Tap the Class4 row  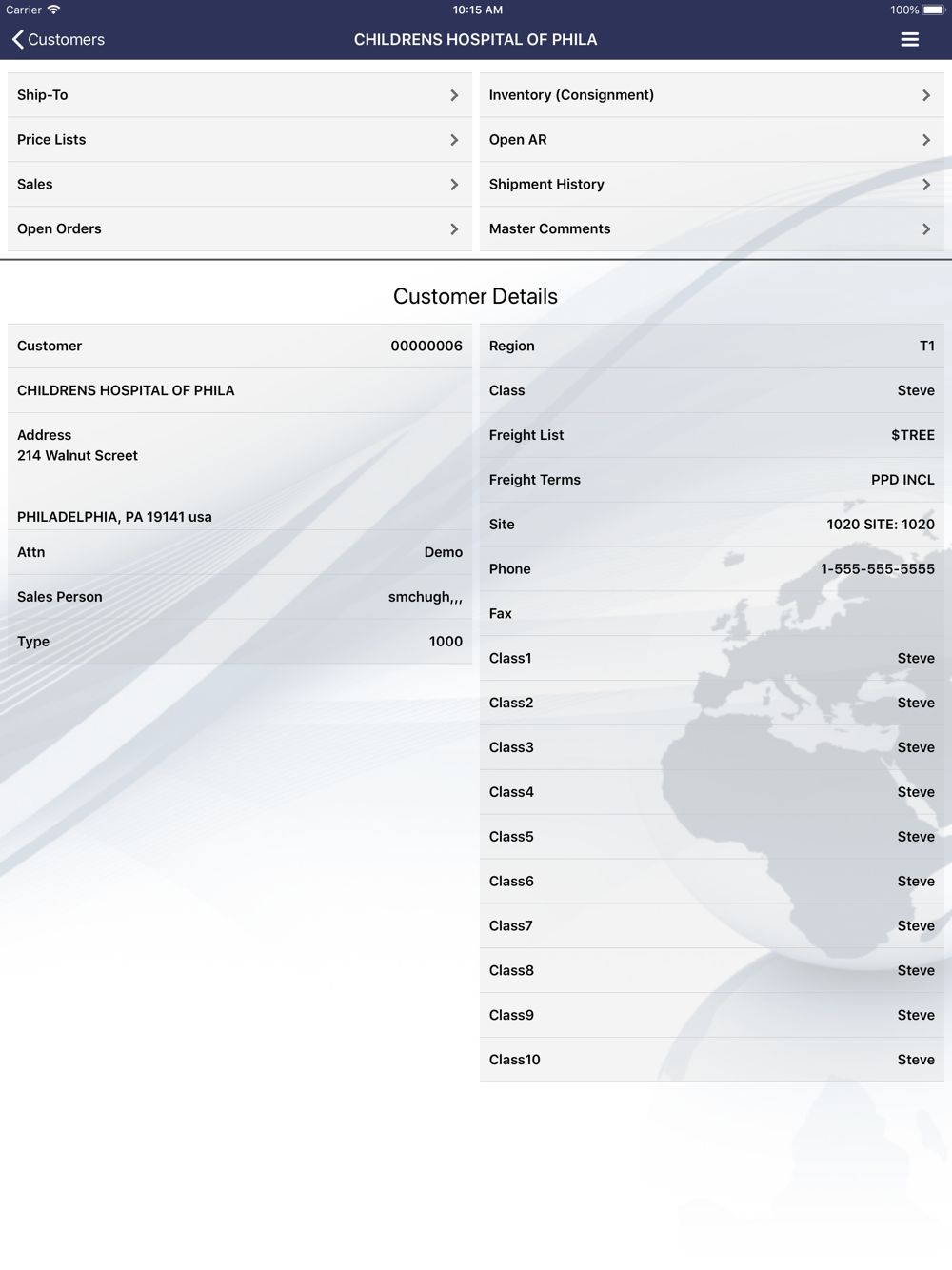(712, 793)
